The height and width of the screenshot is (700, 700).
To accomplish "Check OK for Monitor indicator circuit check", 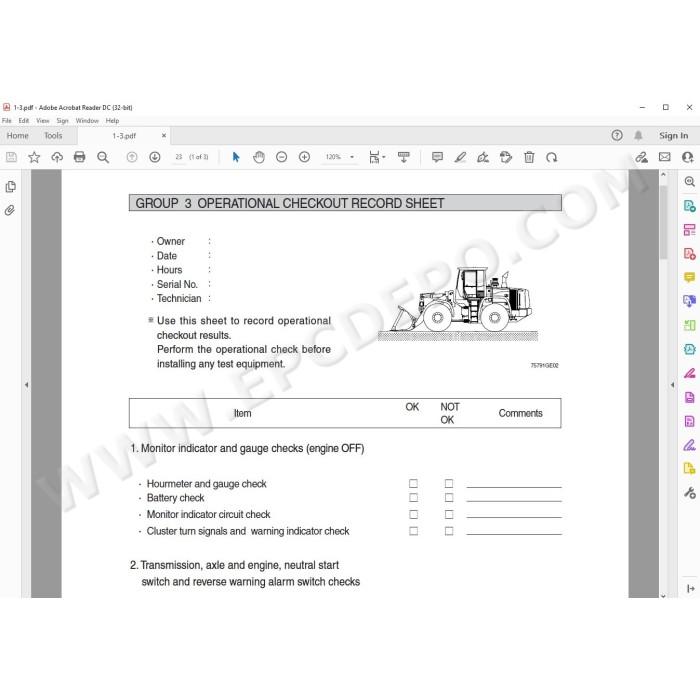I will (x=413, y=514).
